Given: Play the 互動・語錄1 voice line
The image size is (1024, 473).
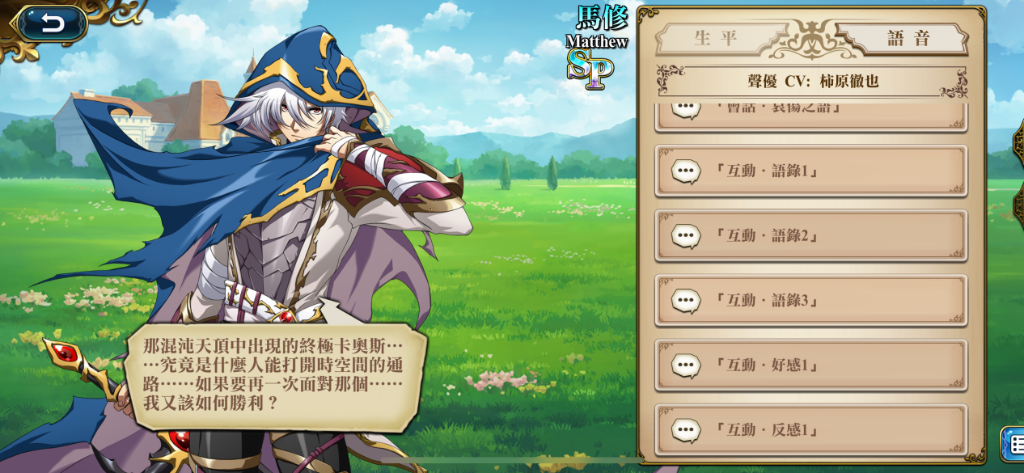Looking at the screenshot, I should (x=811, y=171).
